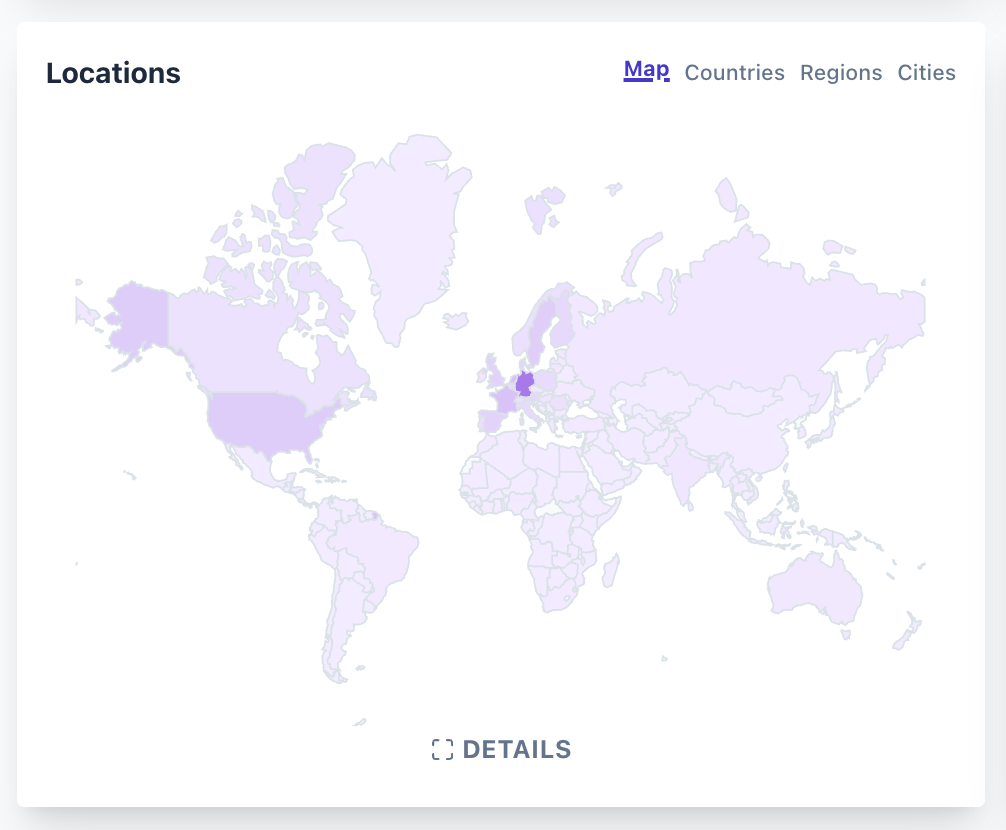Switch to the Countries view

tap(734, 72)
